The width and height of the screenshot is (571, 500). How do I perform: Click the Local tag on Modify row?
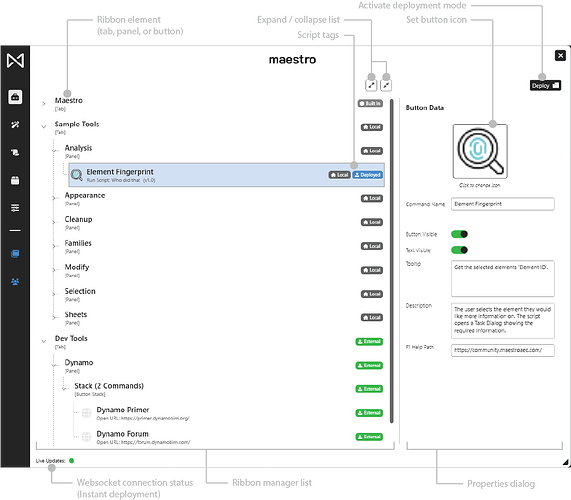(372, 270)
